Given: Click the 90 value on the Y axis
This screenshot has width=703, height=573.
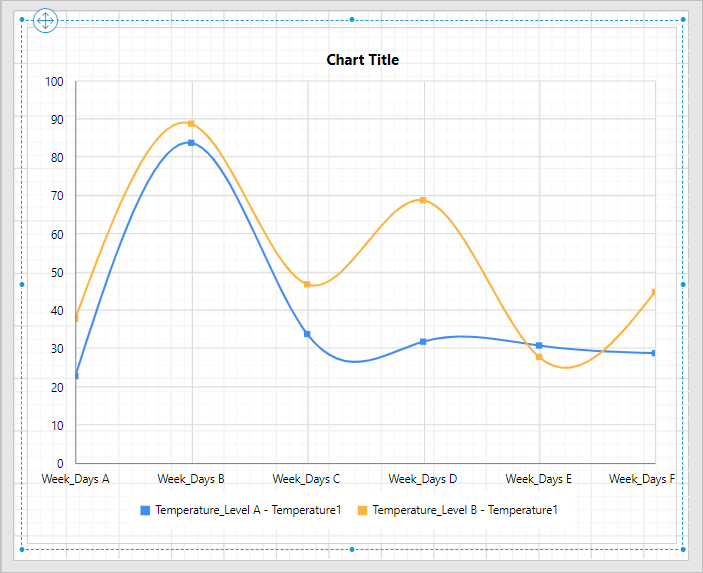Looking at the screenshot, I should coord(57,120).
